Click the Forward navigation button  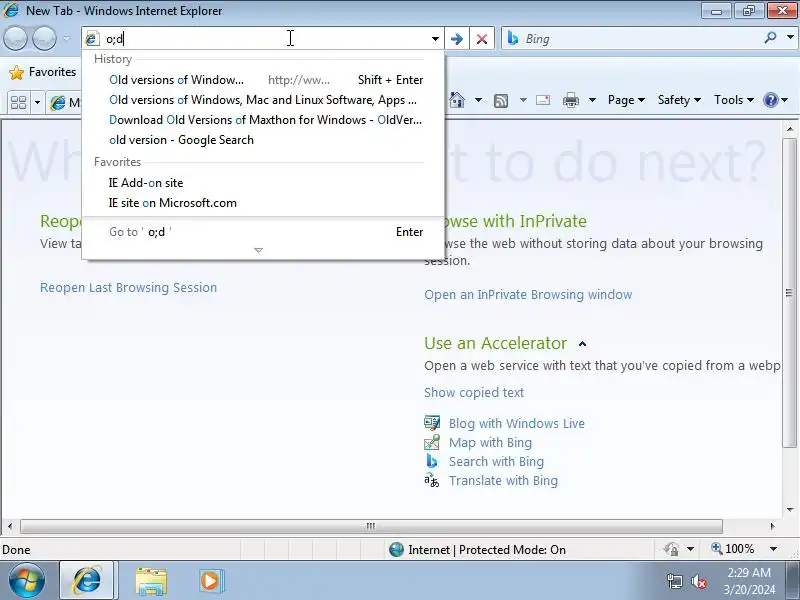click(45, 39)
